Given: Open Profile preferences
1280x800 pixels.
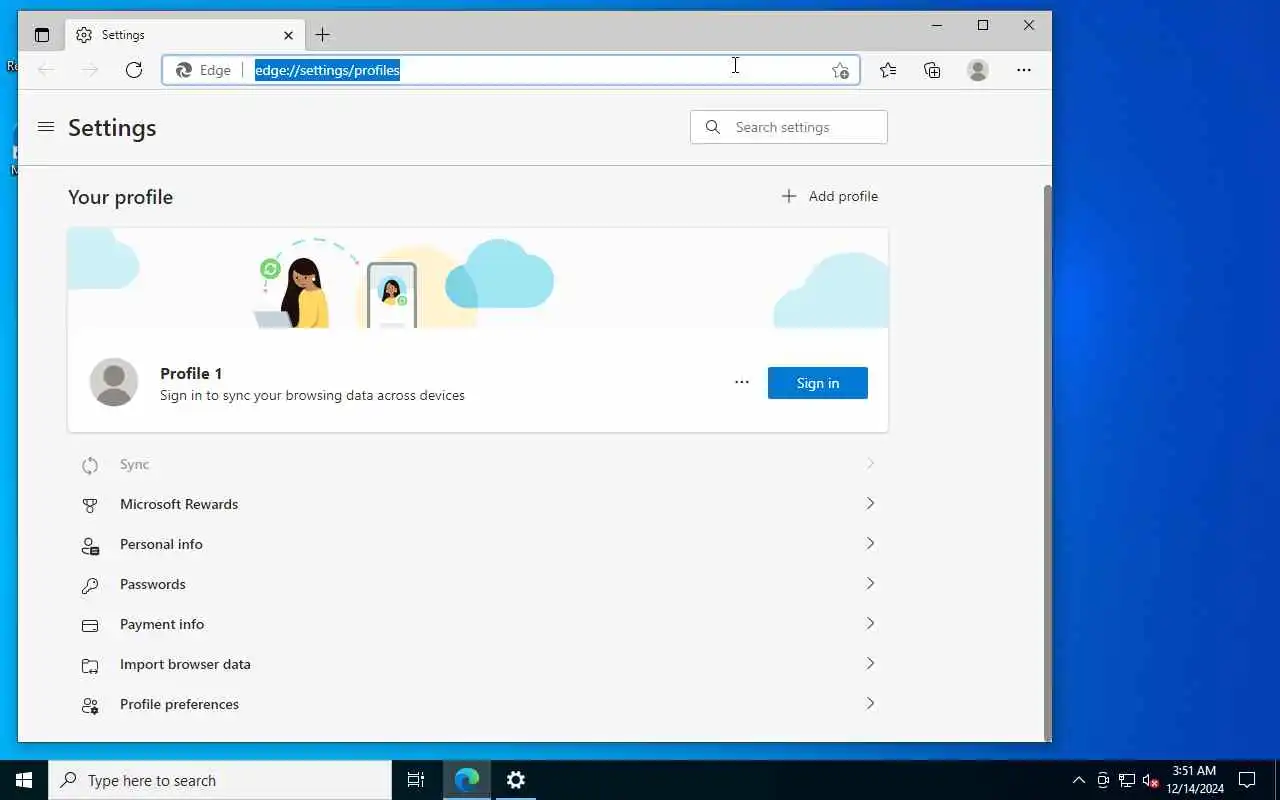Looking at the screenshot, I should click(x=478, y=704).
